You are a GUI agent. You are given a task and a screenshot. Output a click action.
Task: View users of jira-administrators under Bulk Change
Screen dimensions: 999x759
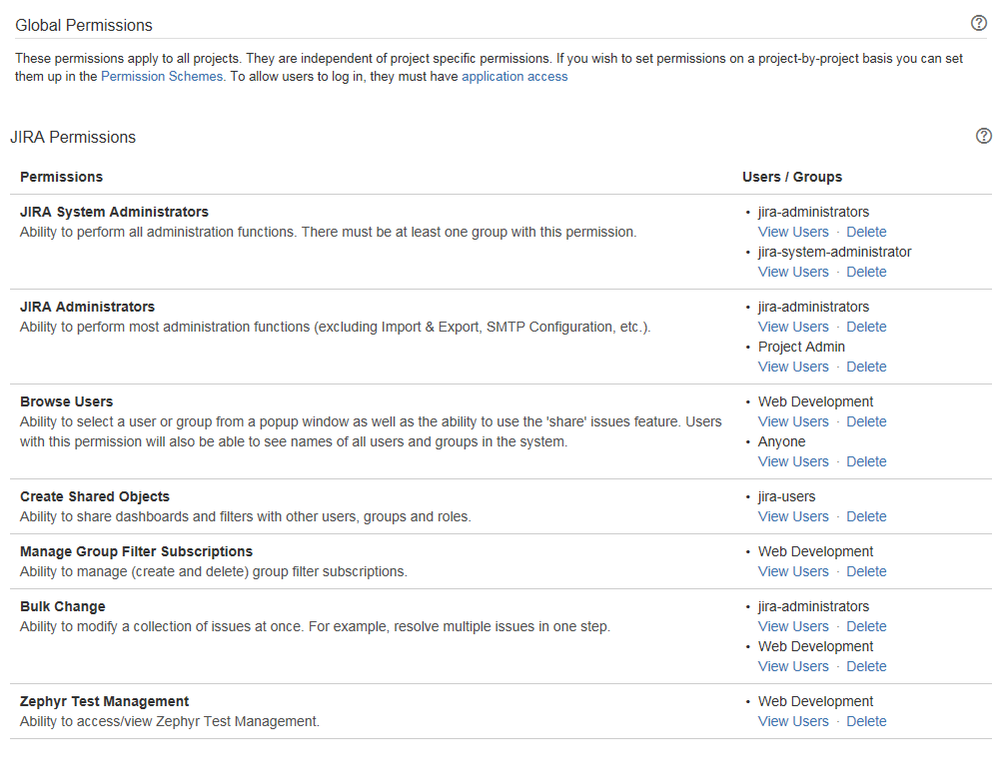pyautogui.click(x=793, y=626)
